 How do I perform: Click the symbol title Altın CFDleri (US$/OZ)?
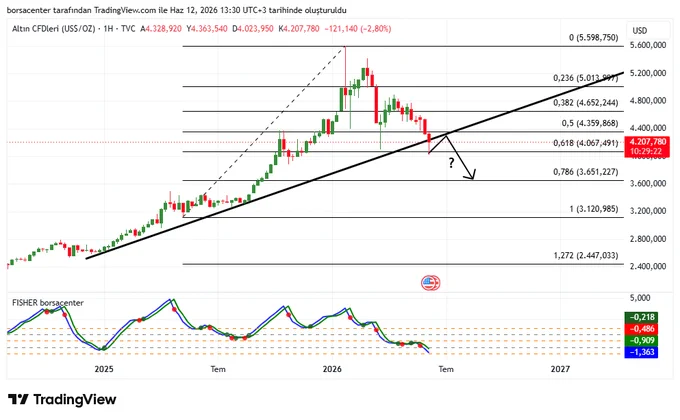53,29
